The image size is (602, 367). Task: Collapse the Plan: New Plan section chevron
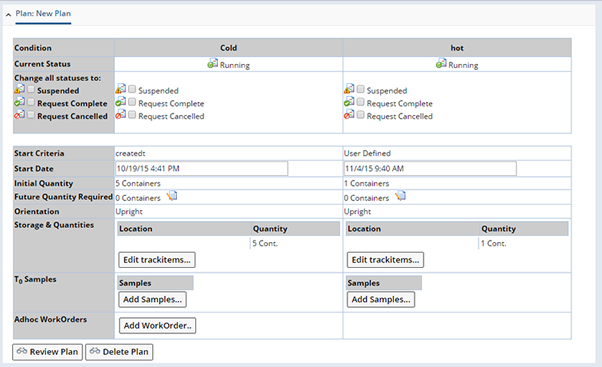[x=8, y=15]
